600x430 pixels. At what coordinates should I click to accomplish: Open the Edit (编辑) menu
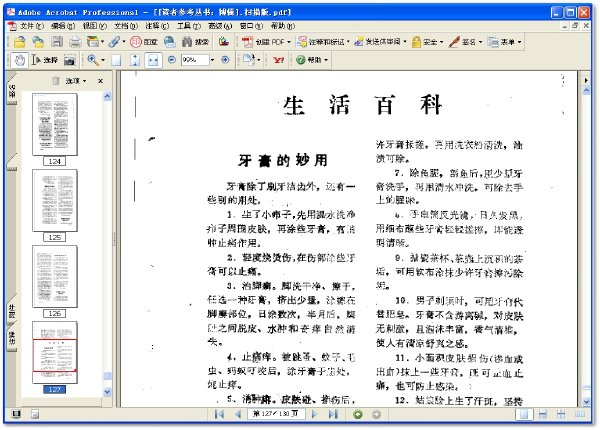tap(63, 26)
